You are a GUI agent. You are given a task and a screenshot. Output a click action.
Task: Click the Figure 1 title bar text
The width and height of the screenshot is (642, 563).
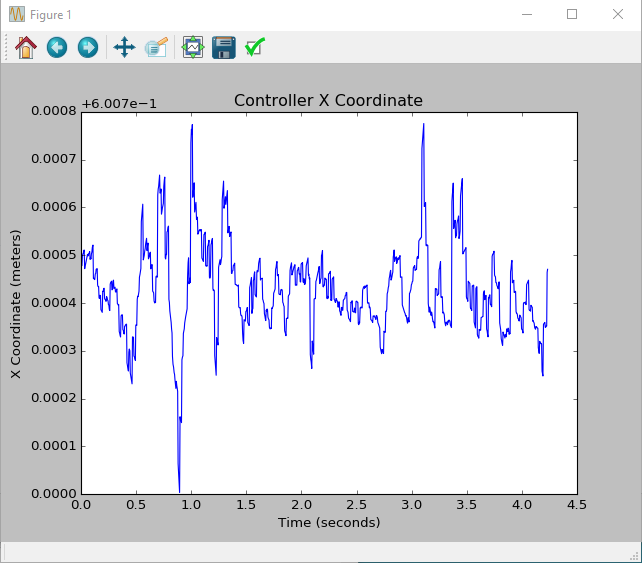point(51,15)
